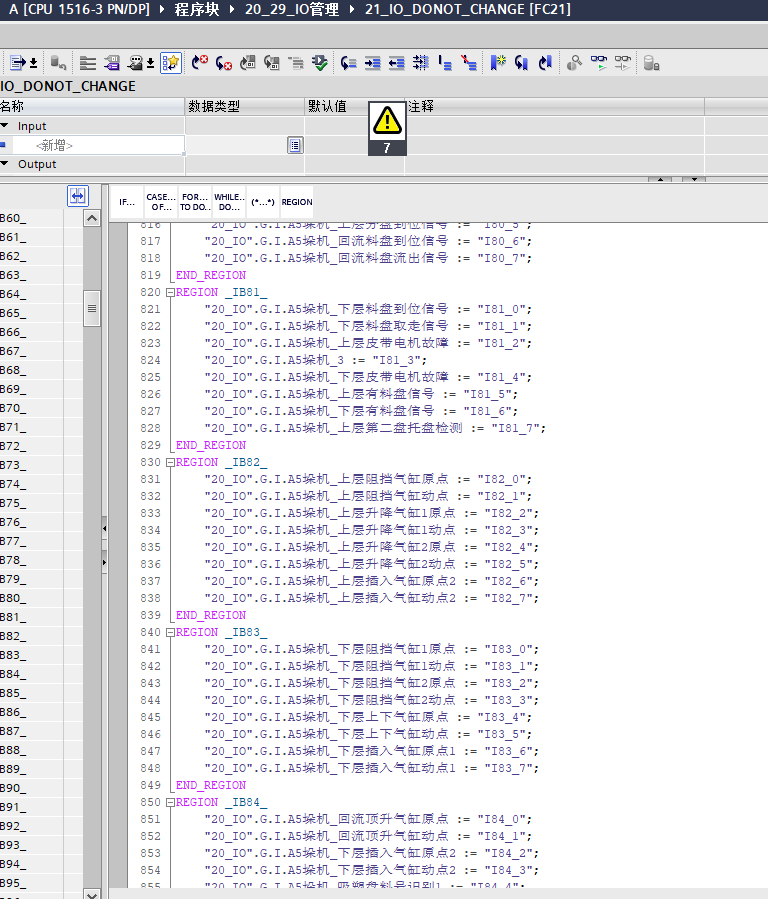
Task: Click the 名称 column header
Action: click(92, 106)
